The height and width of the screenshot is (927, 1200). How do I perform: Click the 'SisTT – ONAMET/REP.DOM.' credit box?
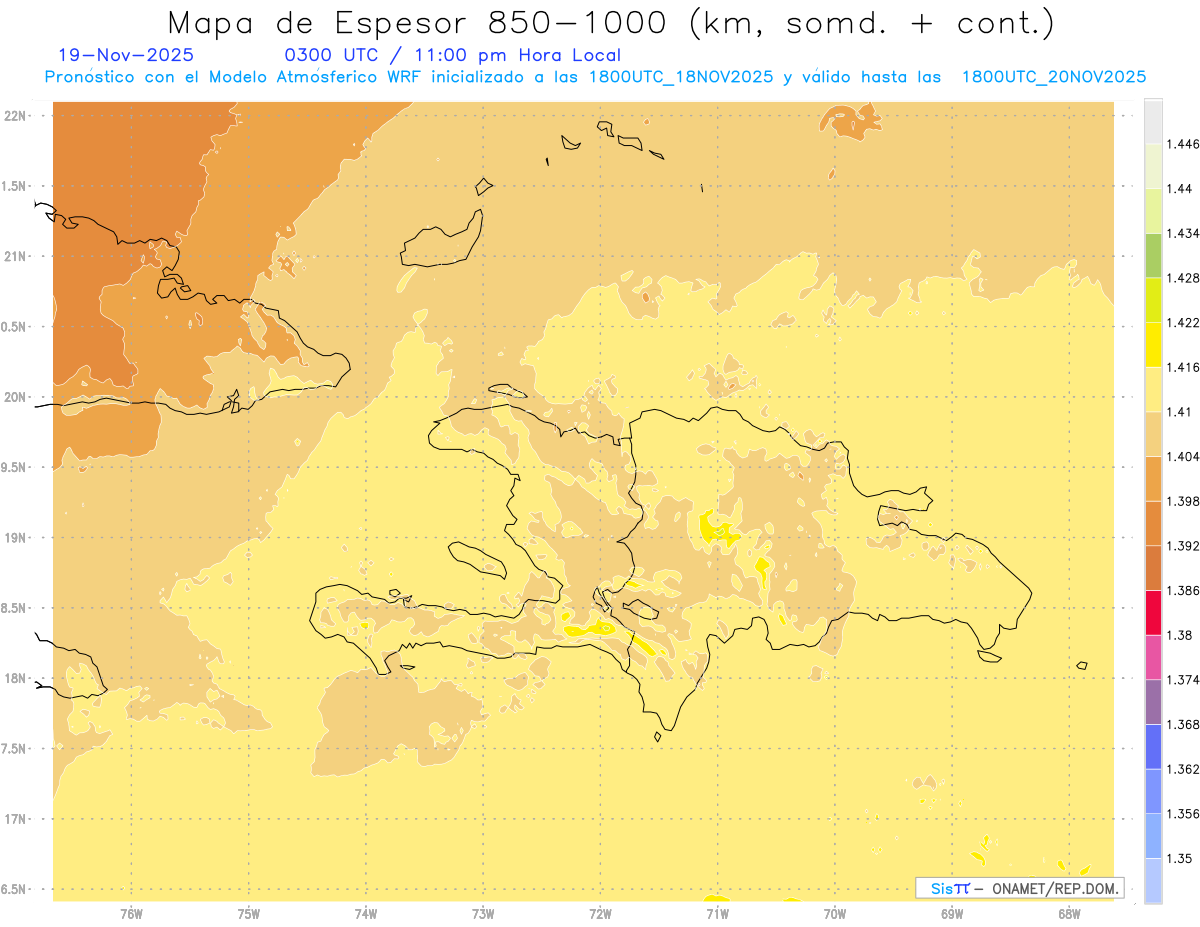[1020, 888]
